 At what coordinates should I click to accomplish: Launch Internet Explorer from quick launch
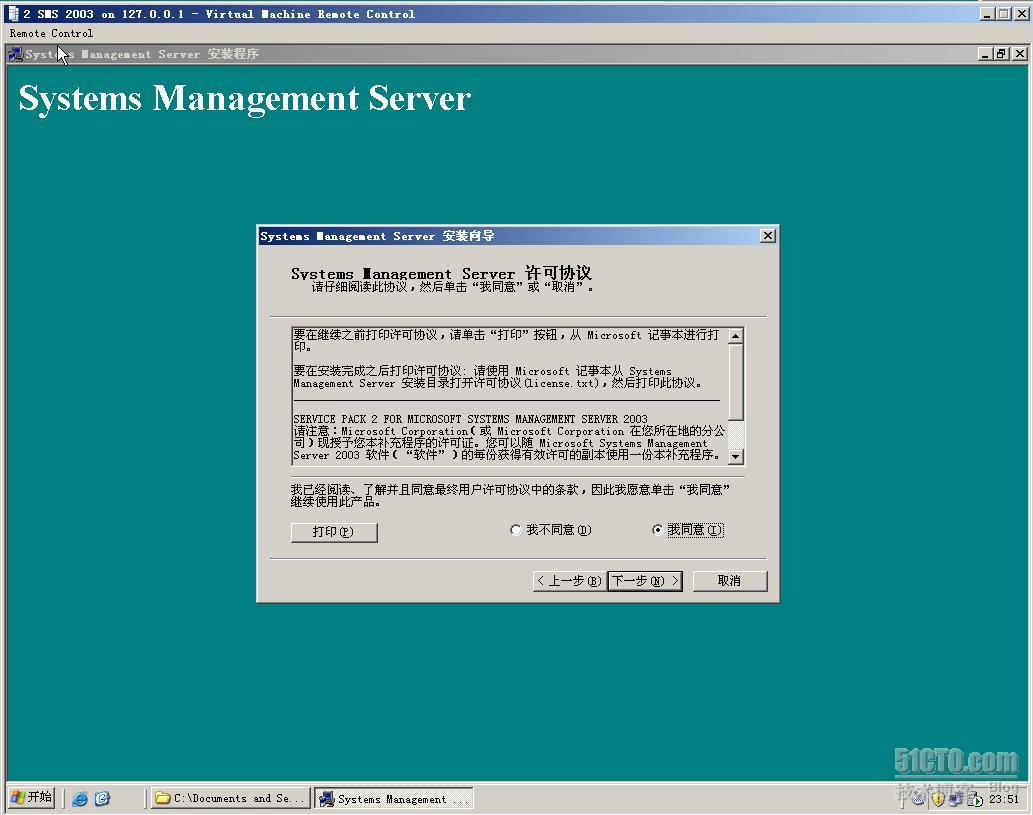click(x=80, y=799)
